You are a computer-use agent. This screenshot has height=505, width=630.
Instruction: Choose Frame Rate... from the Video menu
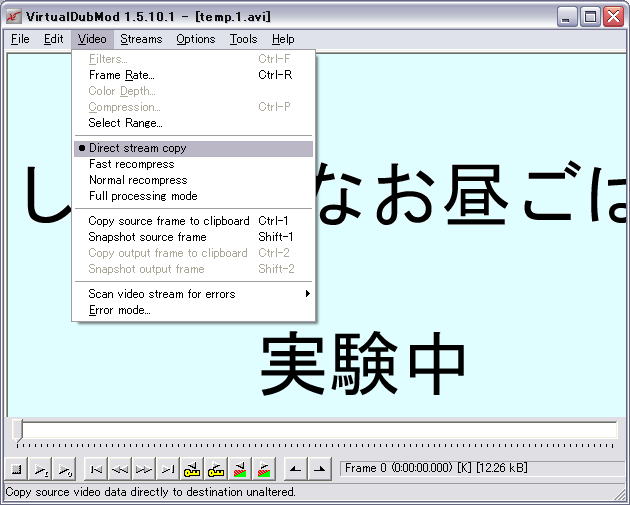(194, 75)
